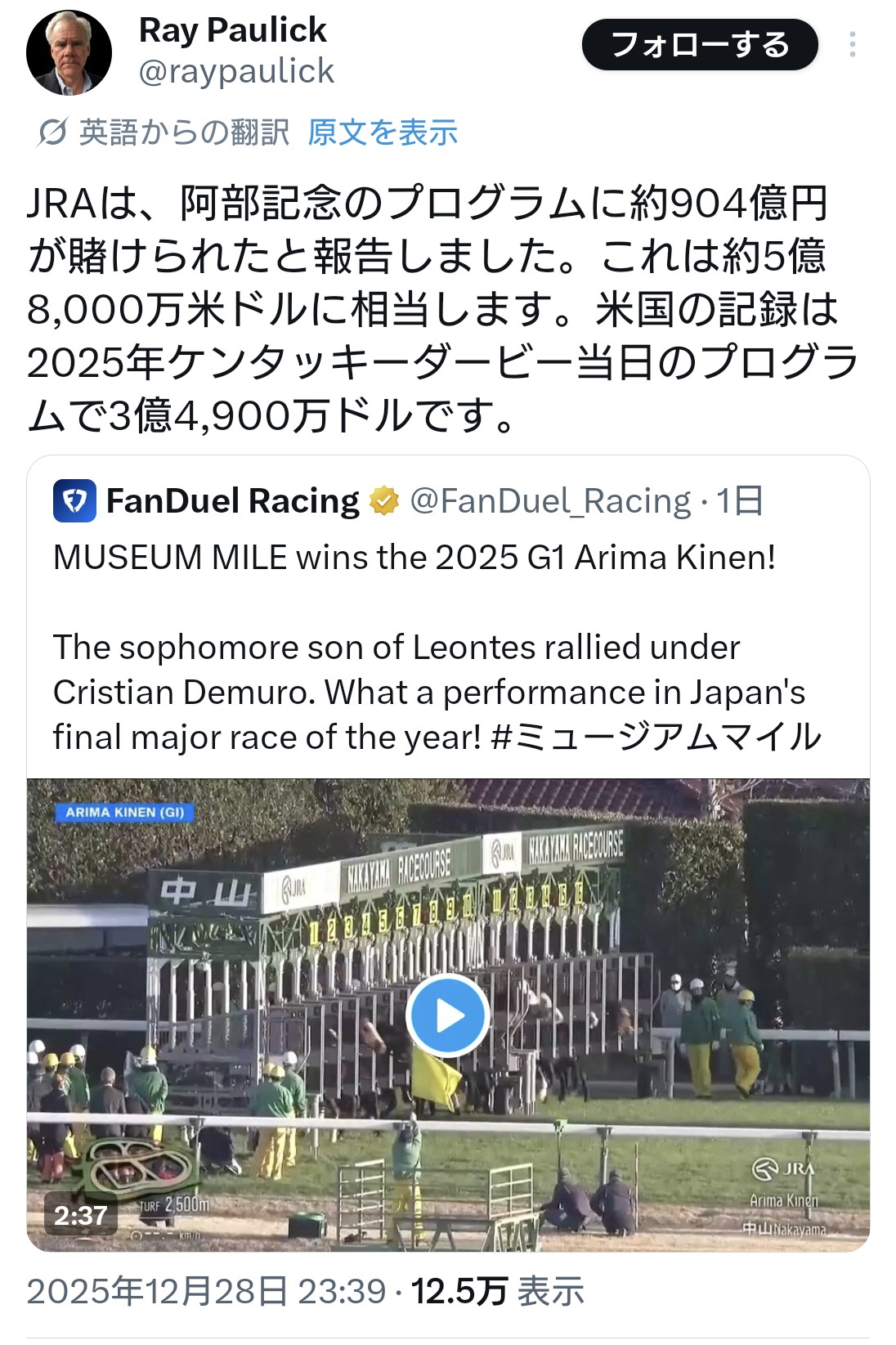Click the FanDuel Racing shield logo
Screen dimensions: 896x1345
pos(74,501)
